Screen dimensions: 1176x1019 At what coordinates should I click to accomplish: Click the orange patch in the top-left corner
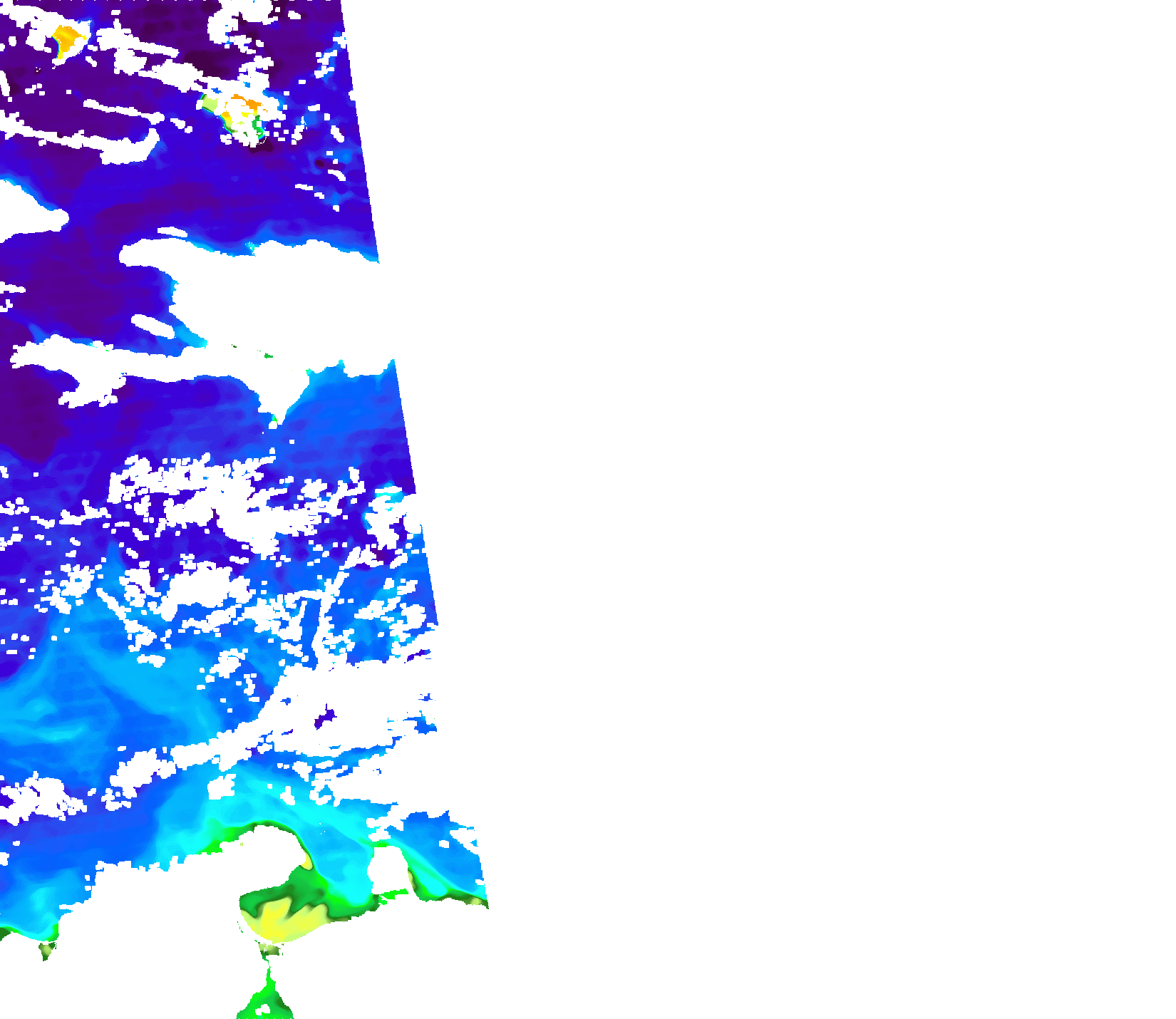pyautogui.click(x=66, y=38)
